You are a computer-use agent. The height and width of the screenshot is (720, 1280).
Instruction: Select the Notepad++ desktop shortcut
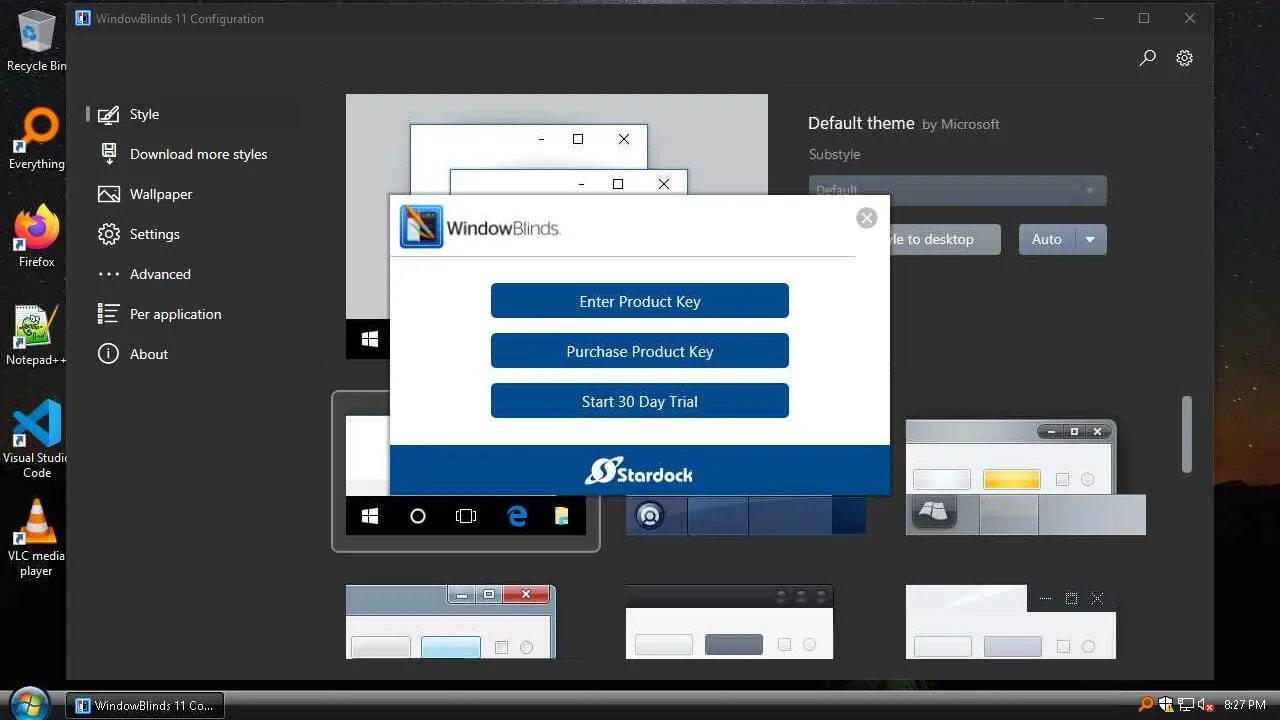(37, 335)
